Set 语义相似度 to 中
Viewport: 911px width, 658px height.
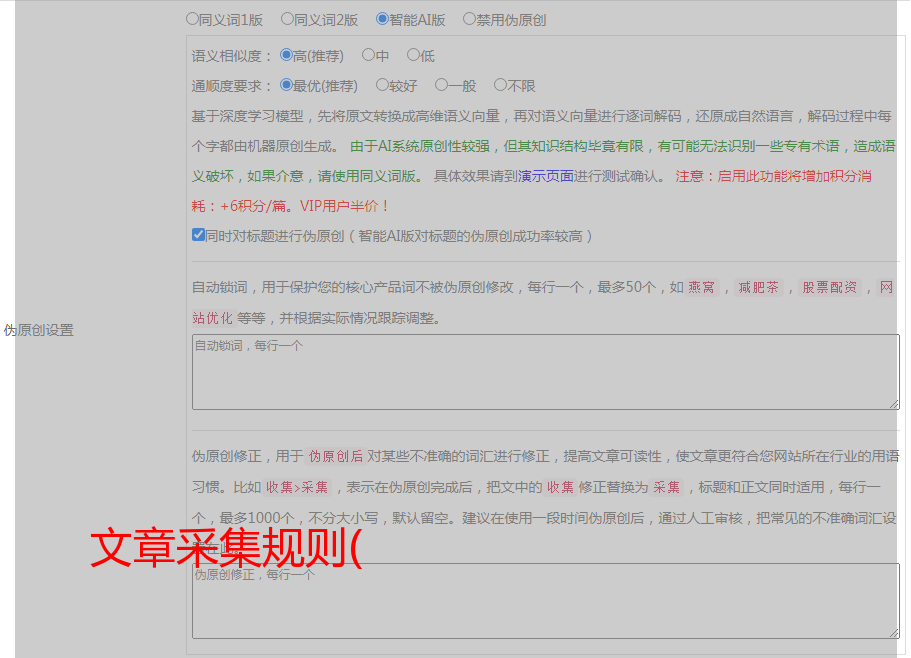tap(368, 55)
